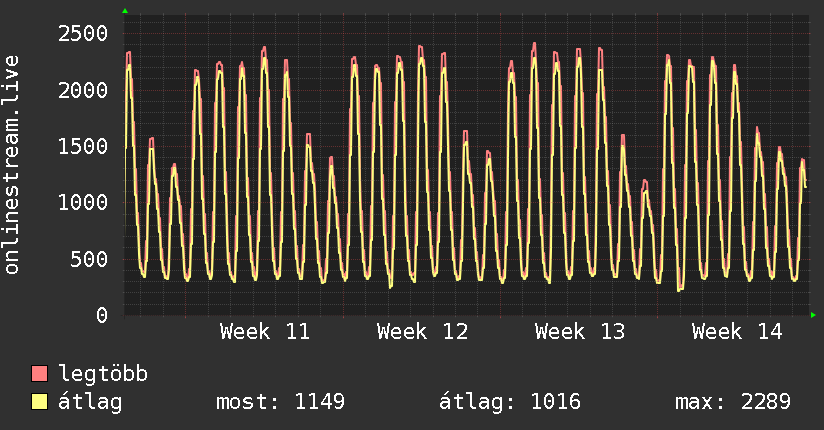Select the átlag legend label
Viewport: 824px width, 430px height.
point(90,402)
